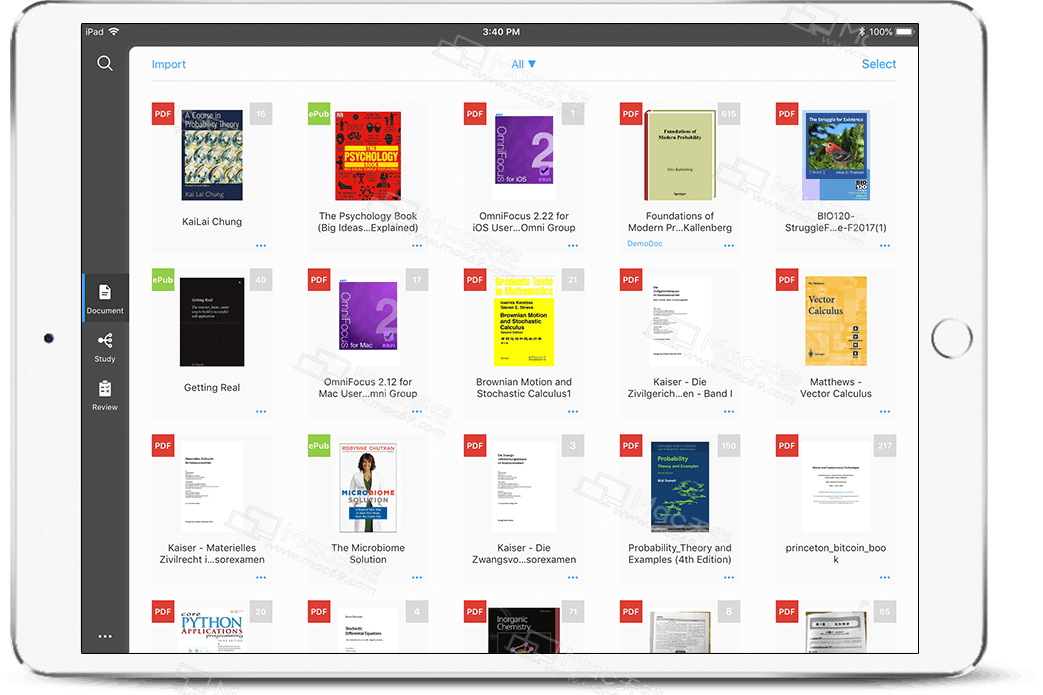Tap the 3:40 PM clock
This screenshot has height=695, width=1043.
(502, 32)
